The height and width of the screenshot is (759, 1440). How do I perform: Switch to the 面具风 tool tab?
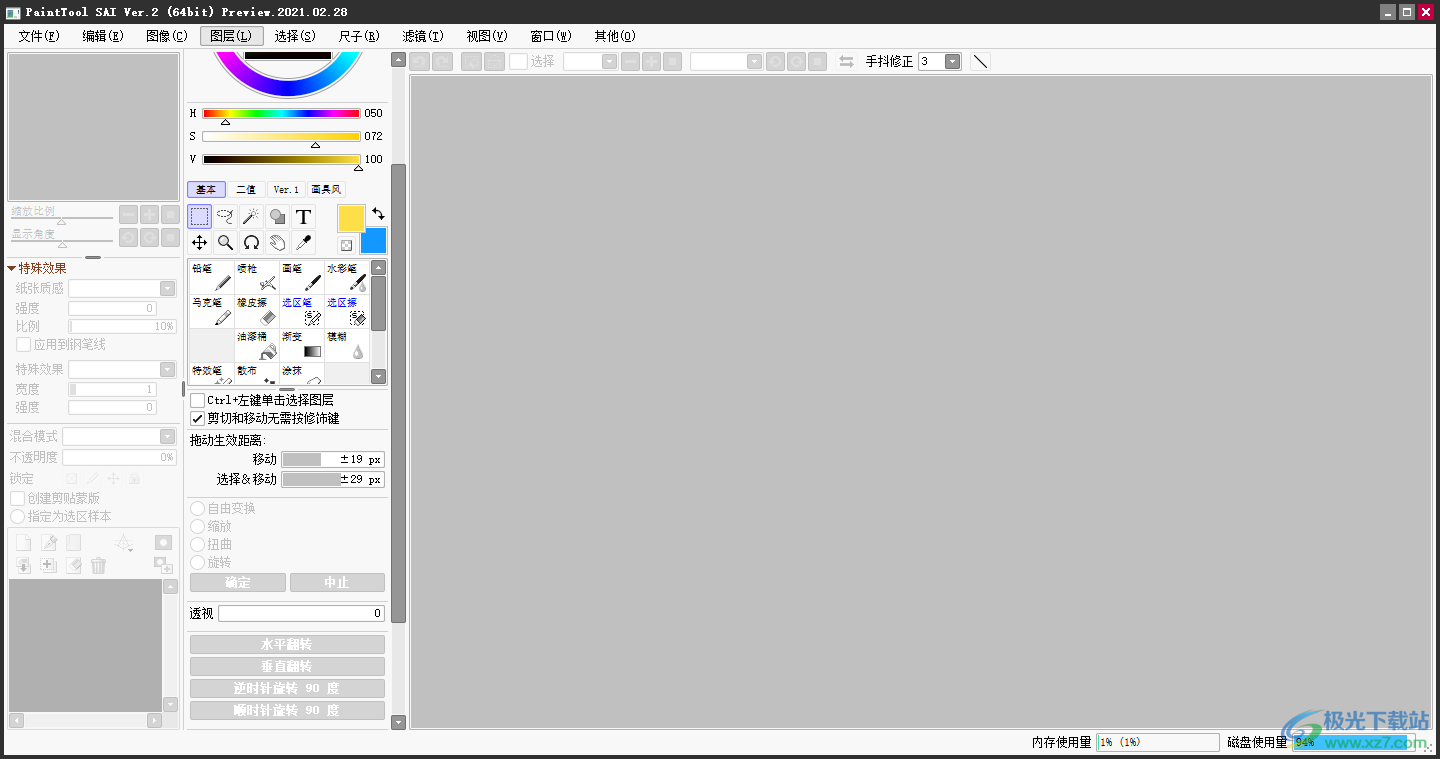(x=326, y=189)
